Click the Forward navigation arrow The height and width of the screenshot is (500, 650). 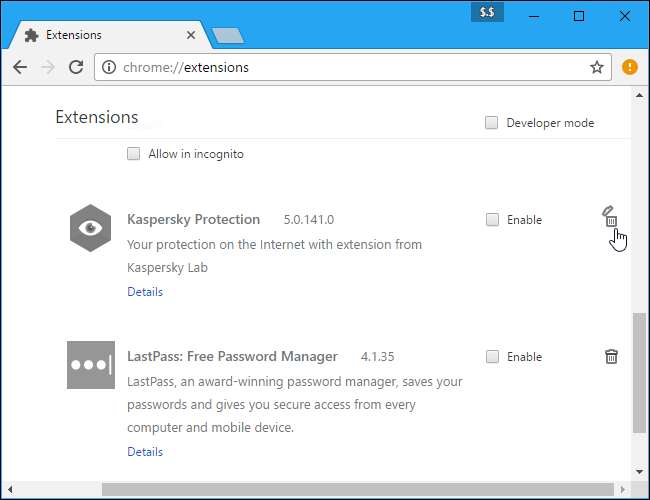click(x=47, y=67)
